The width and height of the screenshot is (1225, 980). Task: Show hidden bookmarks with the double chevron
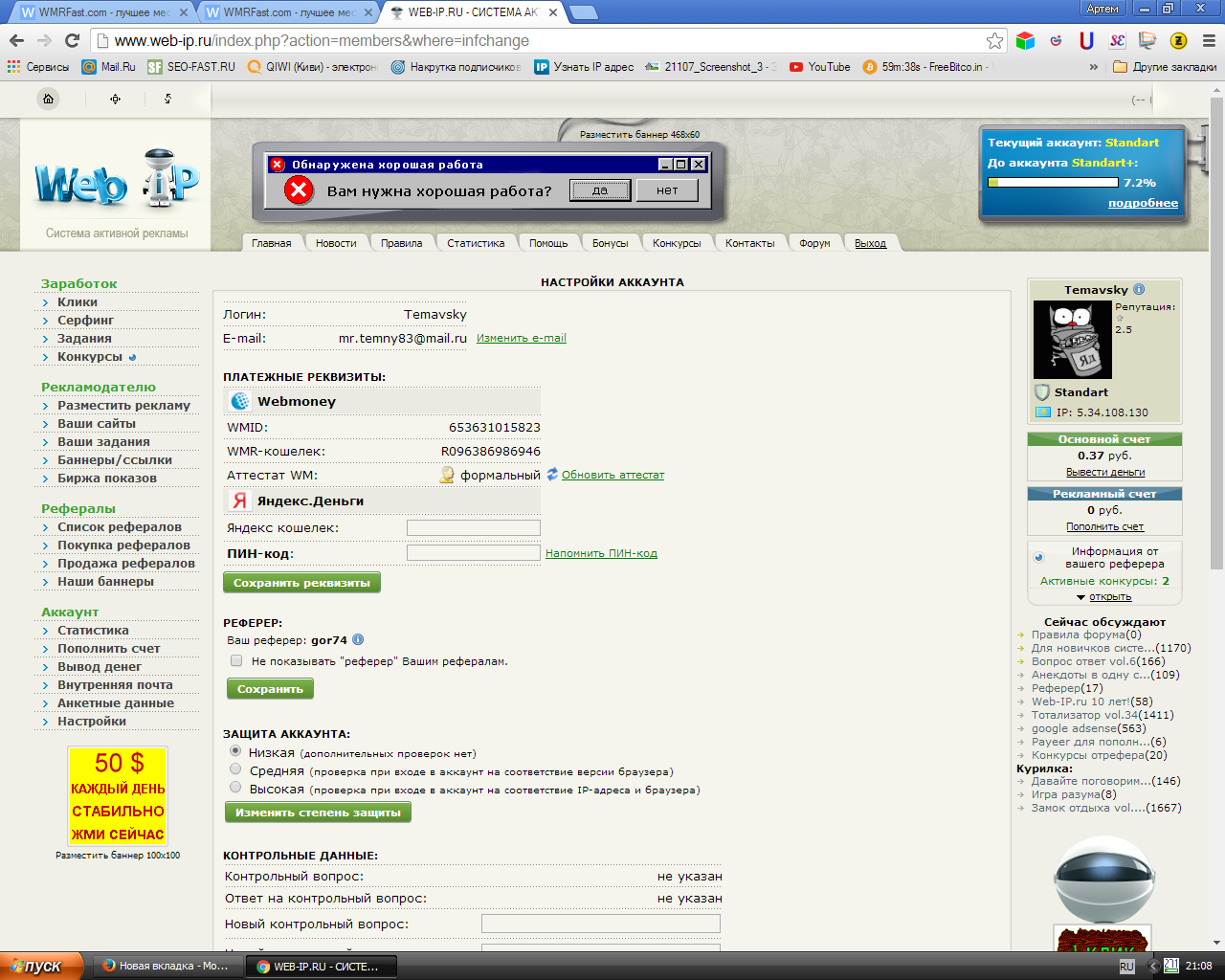tap(1094, 67)
